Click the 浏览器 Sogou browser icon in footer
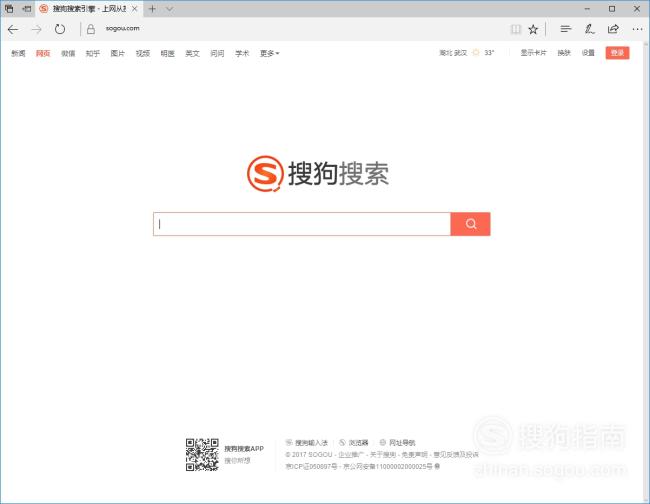The image size is (650, 504). click(342, 442)
